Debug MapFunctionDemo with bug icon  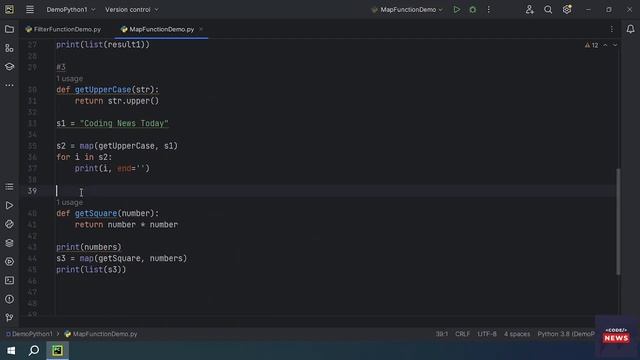tap(473, 9)
